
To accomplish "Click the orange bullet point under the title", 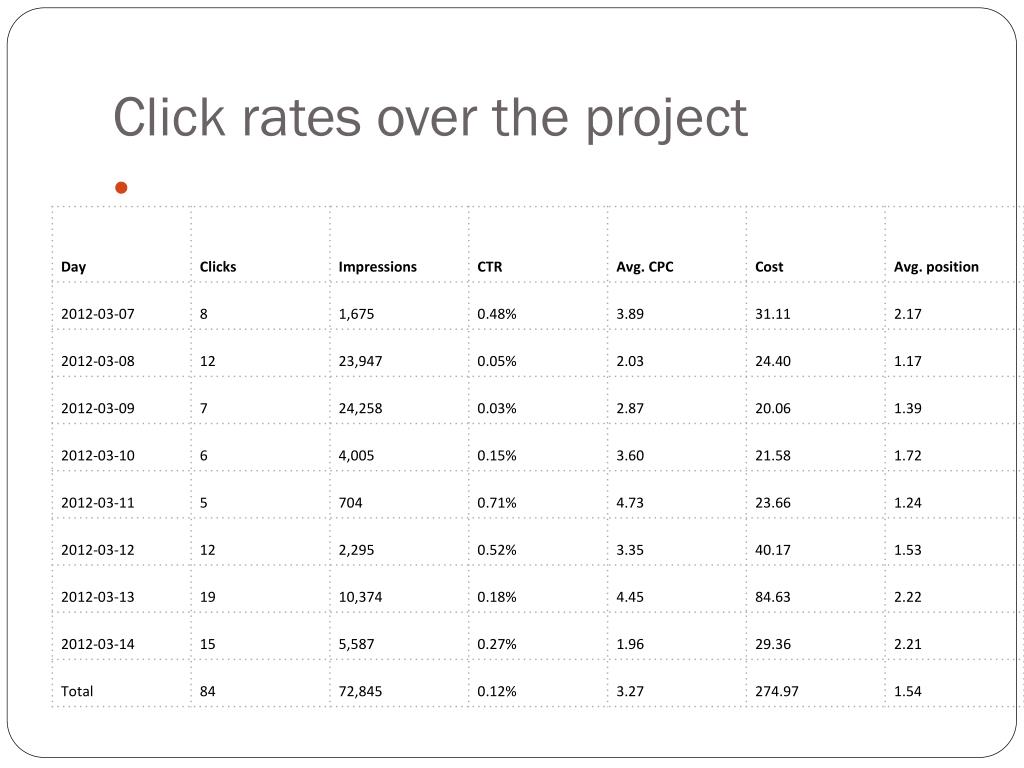I will click(121, 188).
